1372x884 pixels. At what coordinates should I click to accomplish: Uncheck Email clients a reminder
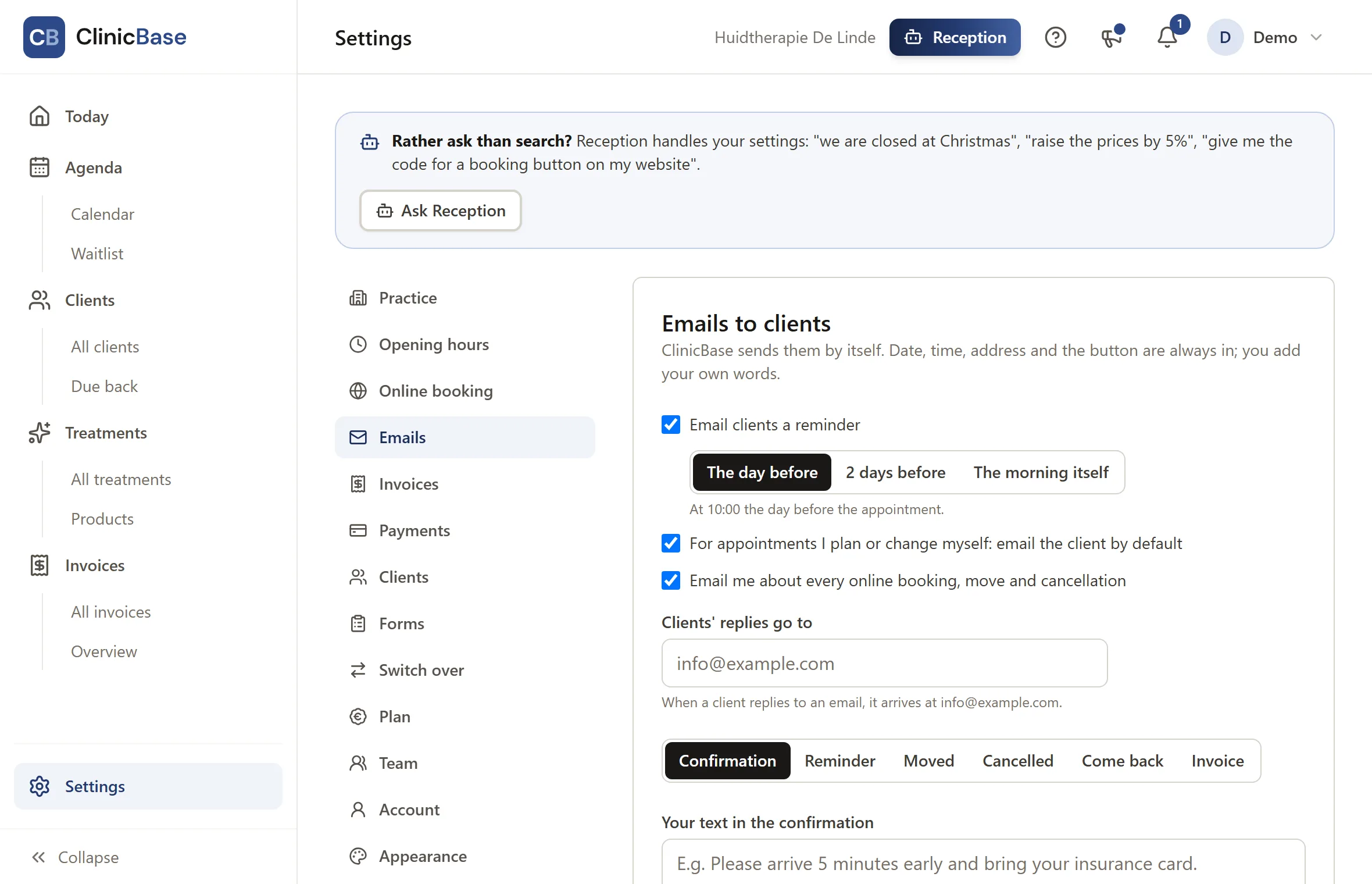point(671,425)
